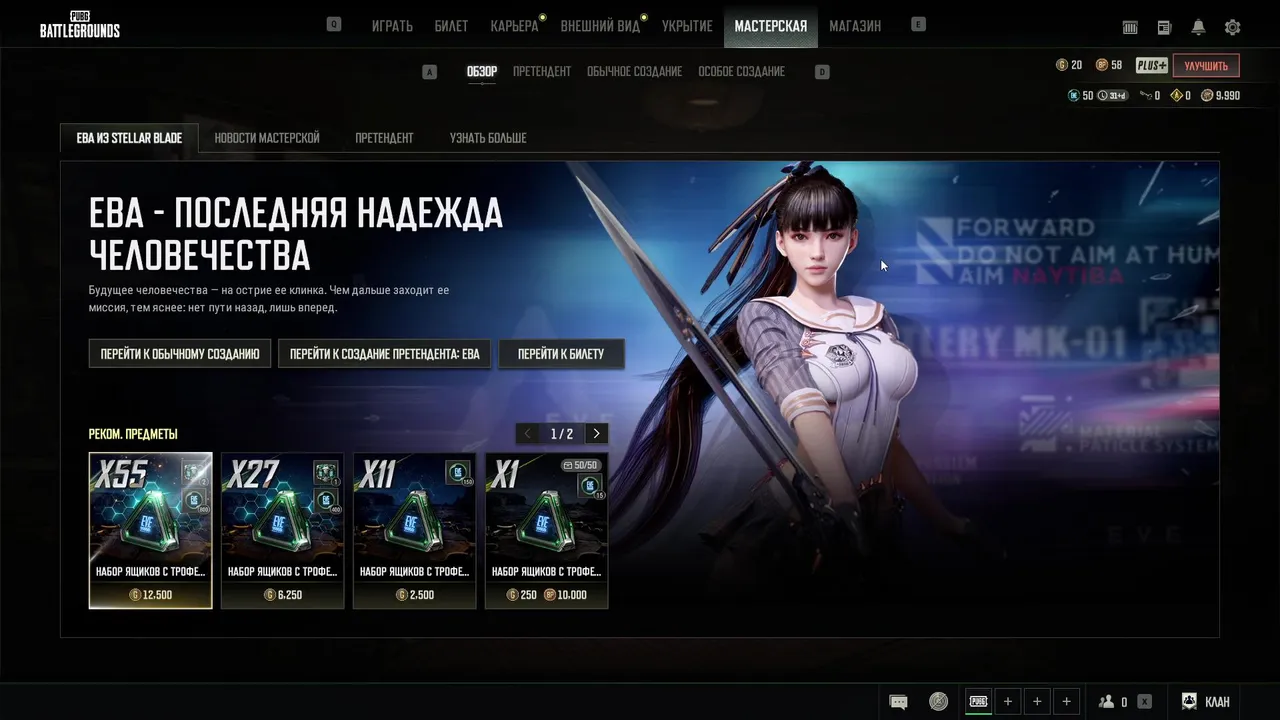Open the chat bubble icon

898,702
